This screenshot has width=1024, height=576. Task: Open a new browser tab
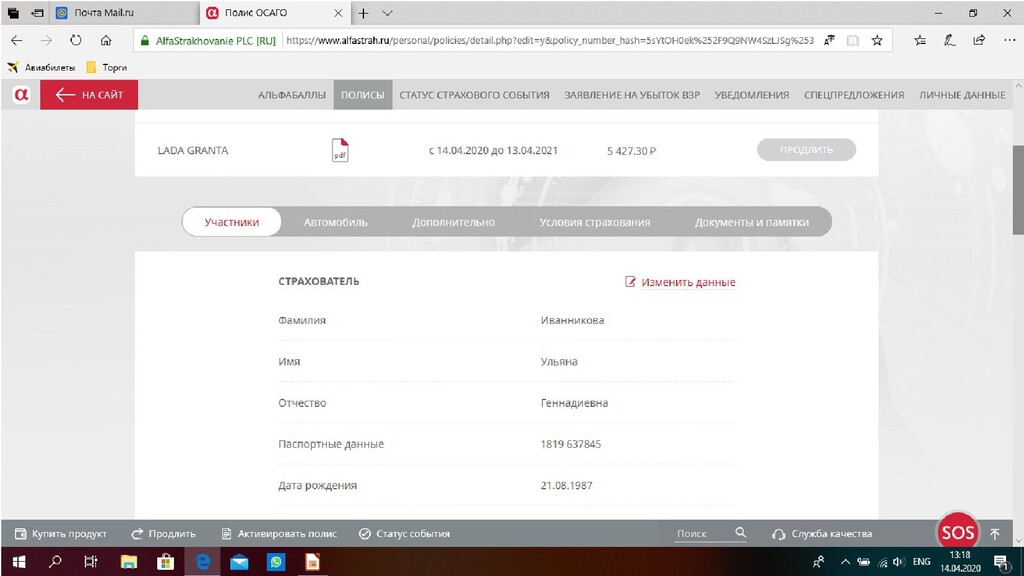point(363,13)
